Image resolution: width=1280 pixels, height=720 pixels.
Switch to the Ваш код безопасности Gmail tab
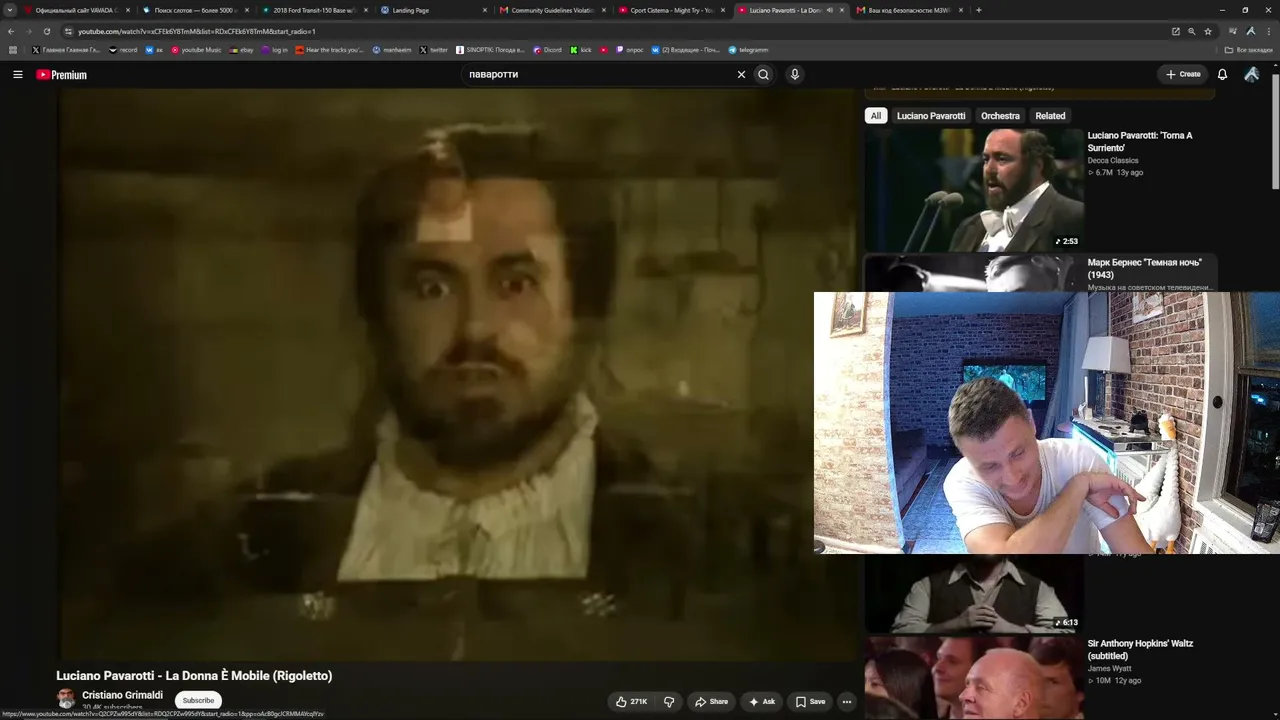click(x=908, y=10)
